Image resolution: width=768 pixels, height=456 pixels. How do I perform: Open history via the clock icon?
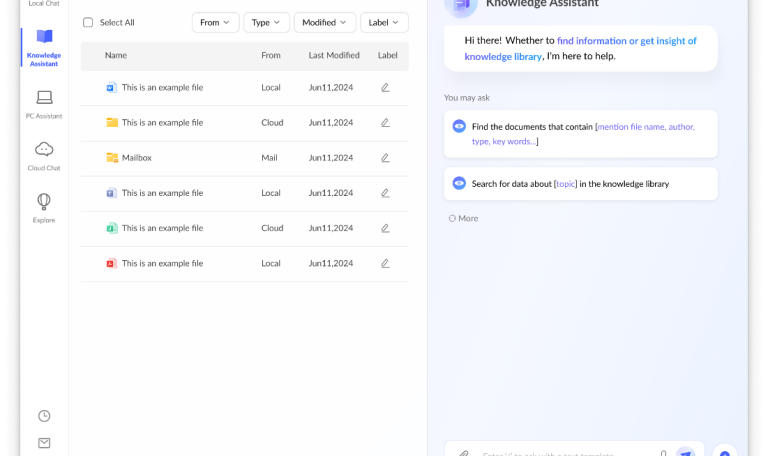click(44, 416)
